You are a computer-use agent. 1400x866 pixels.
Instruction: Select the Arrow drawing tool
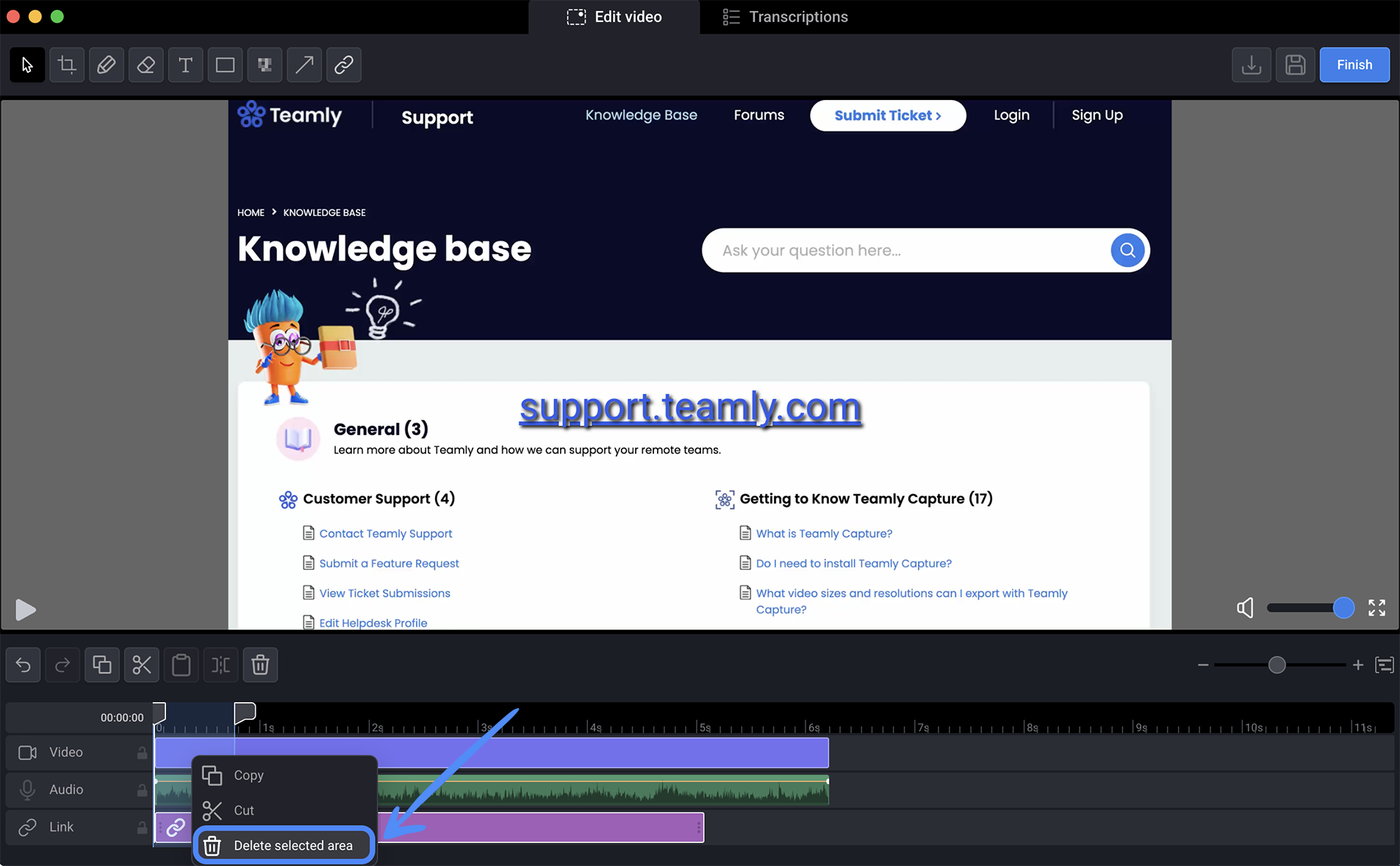(304, 65)
